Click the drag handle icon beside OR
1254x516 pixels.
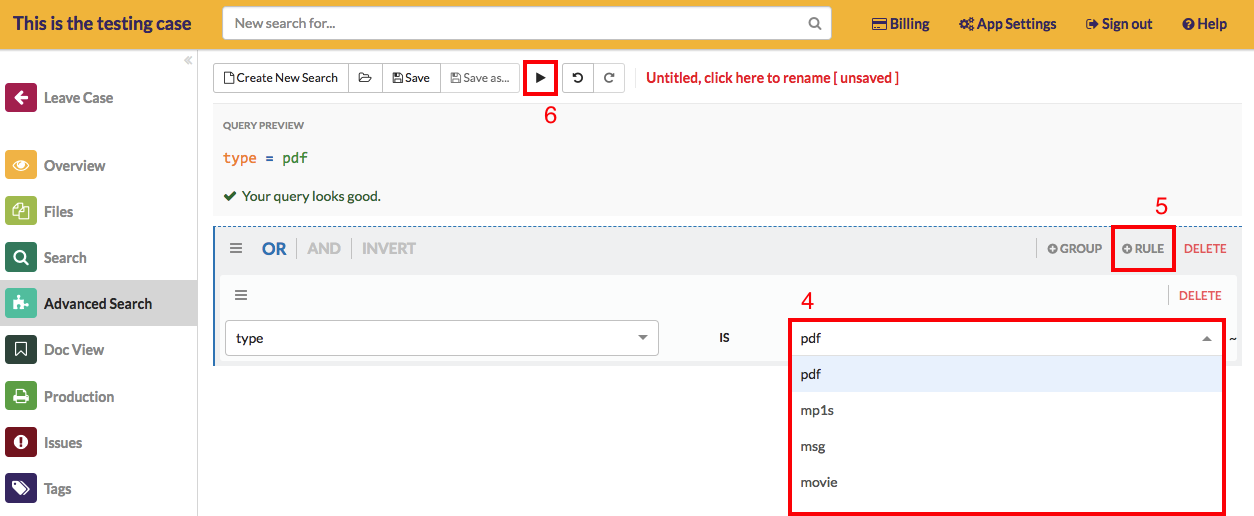click(x=236, y=249)
